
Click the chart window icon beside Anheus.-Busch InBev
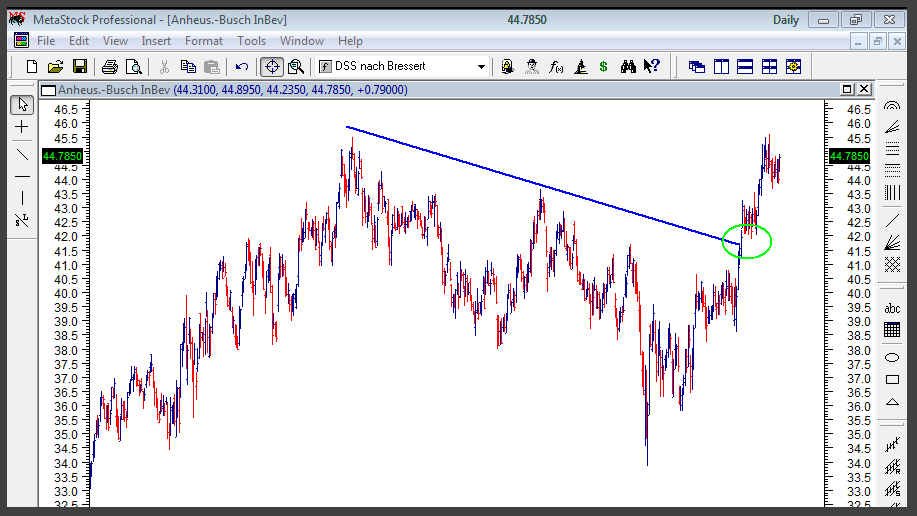click(49, 90)
